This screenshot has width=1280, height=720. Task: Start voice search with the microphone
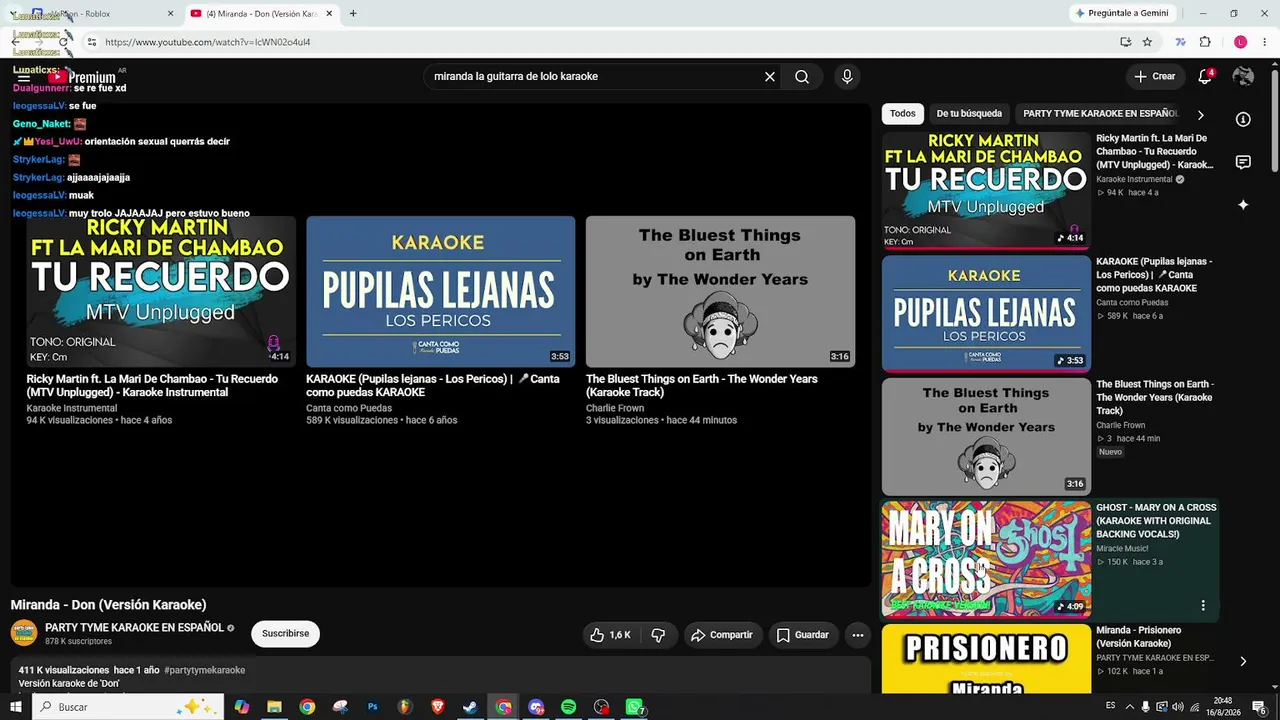[847, 77]
